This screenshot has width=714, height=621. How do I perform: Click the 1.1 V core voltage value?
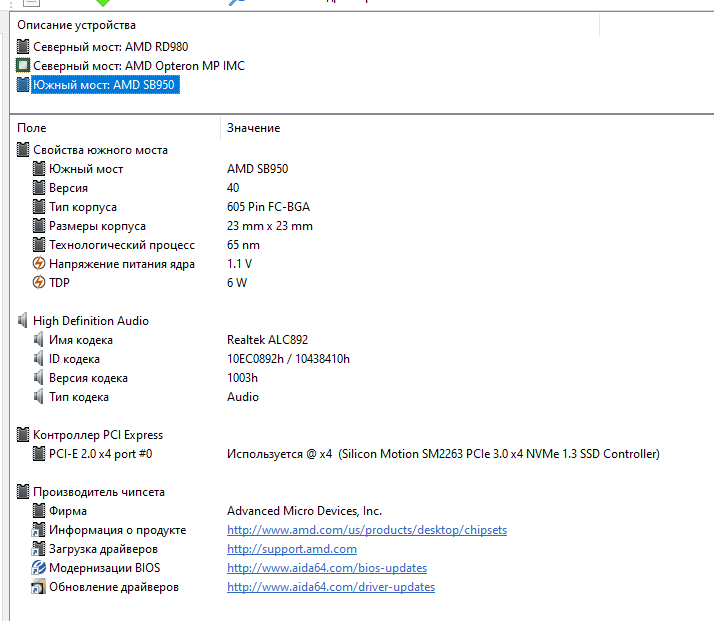pos(240,264)
